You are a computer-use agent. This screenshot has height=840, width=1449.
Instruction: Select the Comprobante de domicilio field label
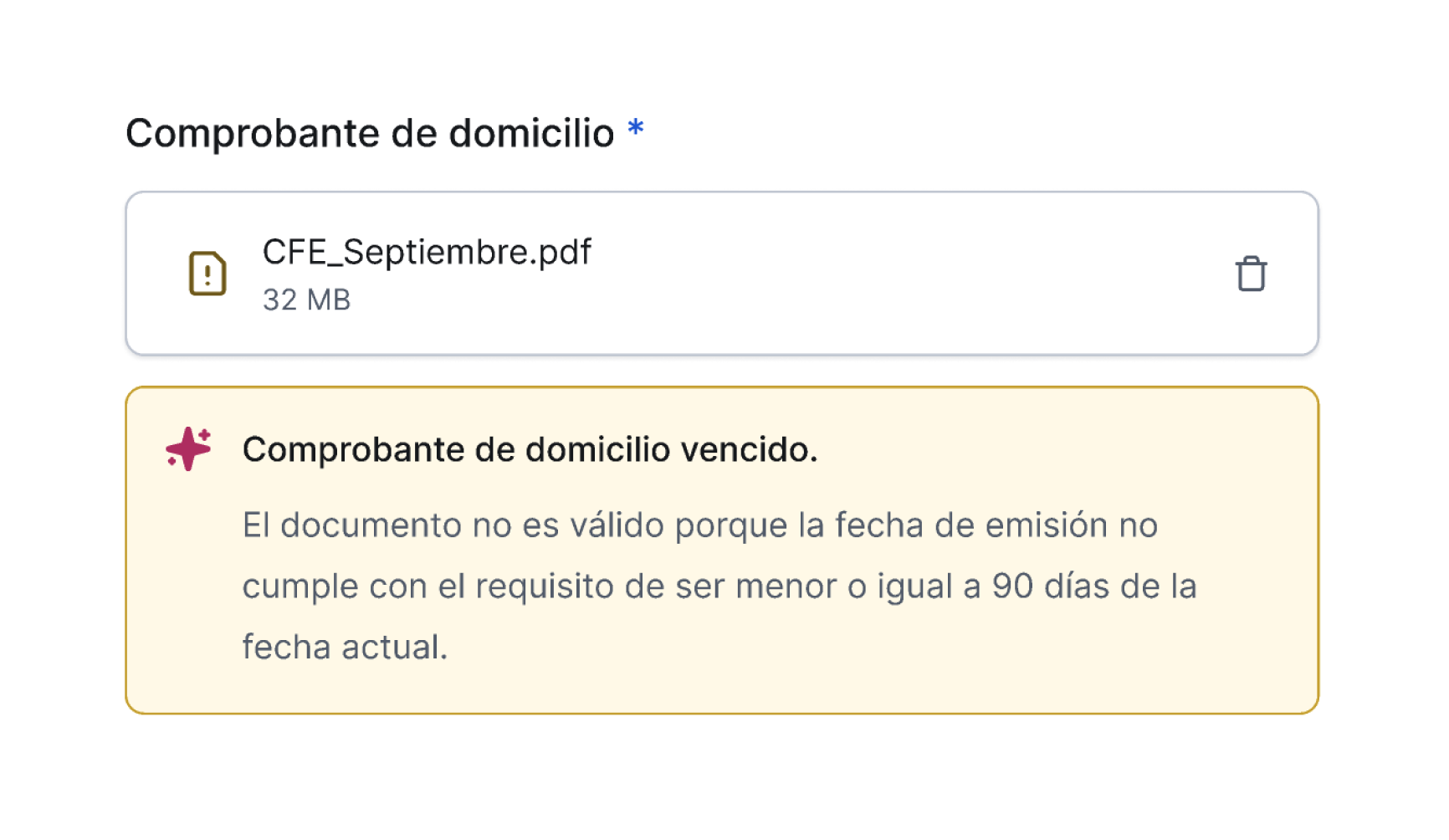[x=370, y=133]
